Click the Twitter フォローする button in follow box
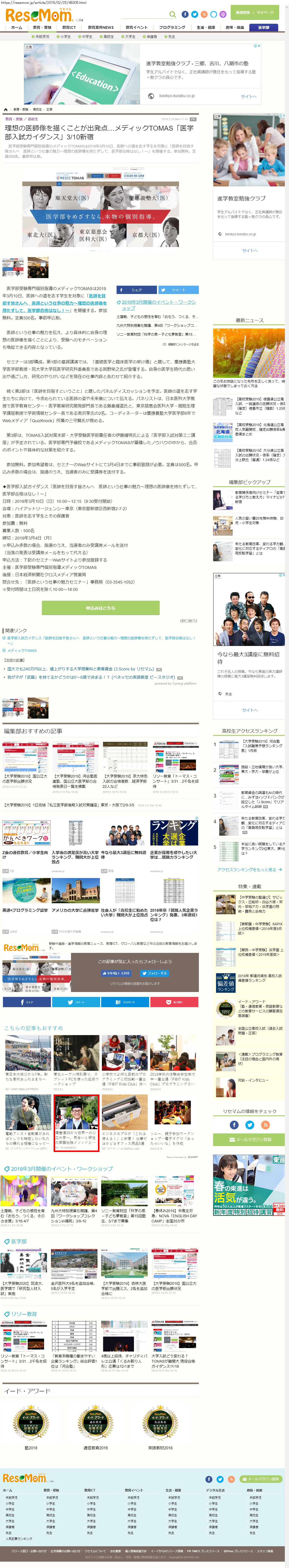The height and width of the screenshot is (1568, 289). [155, 973]
